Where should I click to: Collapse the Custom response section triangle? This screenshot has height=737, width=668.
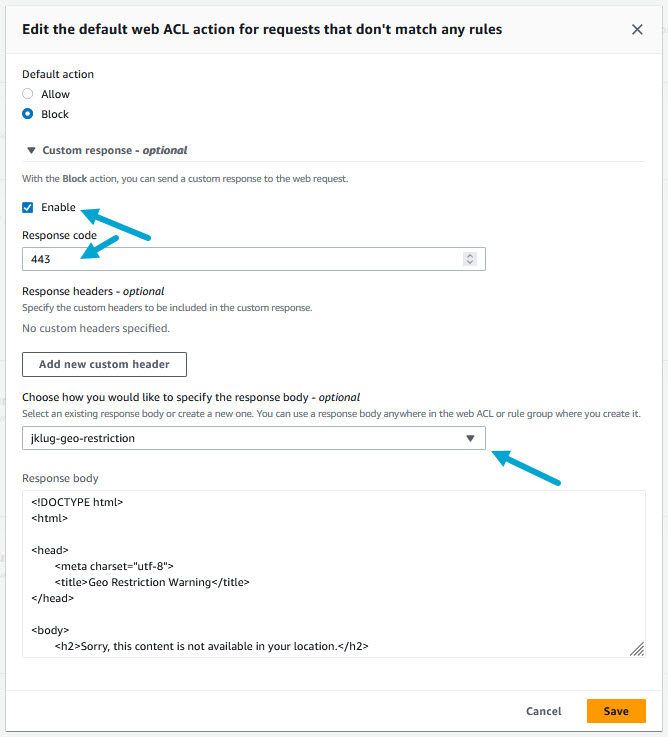[29, 151]
